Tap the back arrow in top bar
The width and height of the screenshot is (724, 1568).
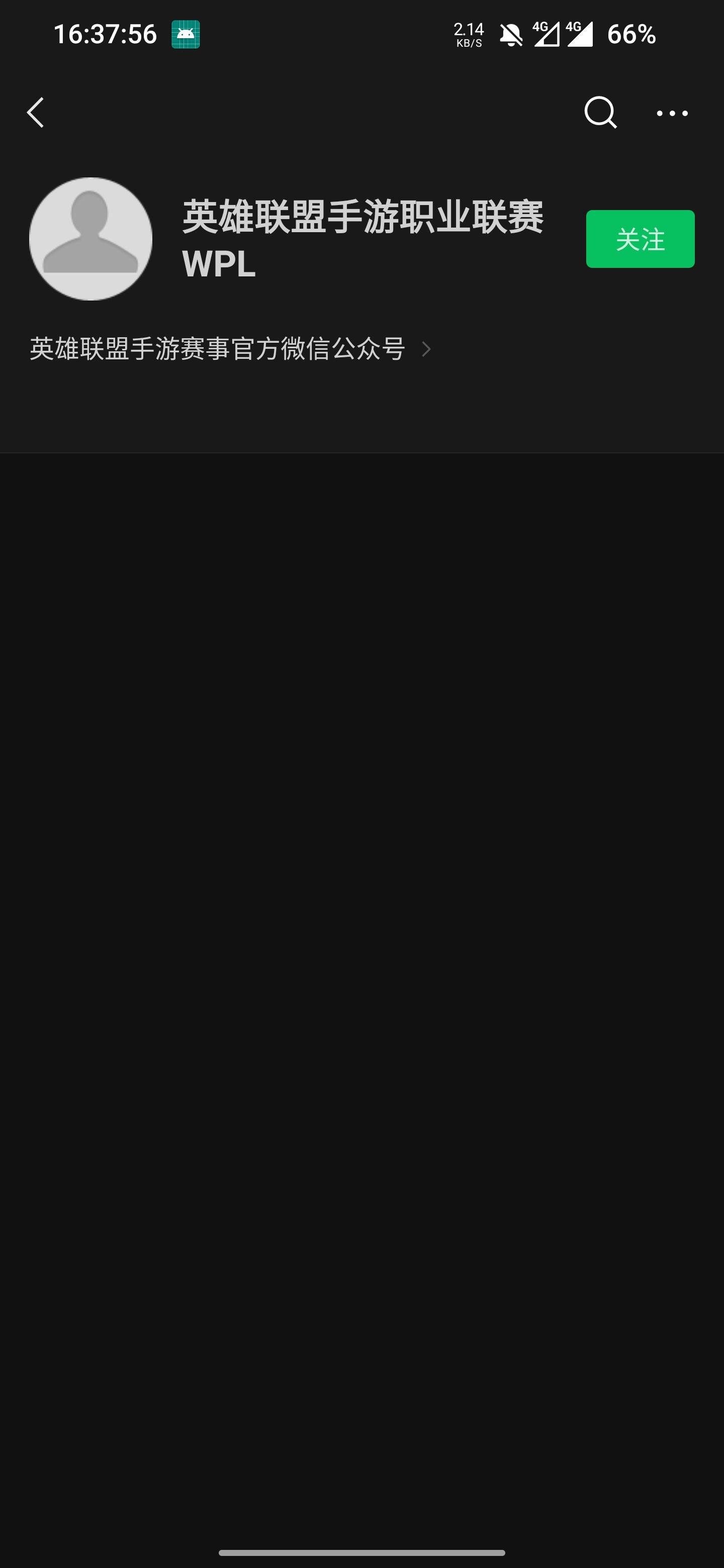tap(35, 113)
